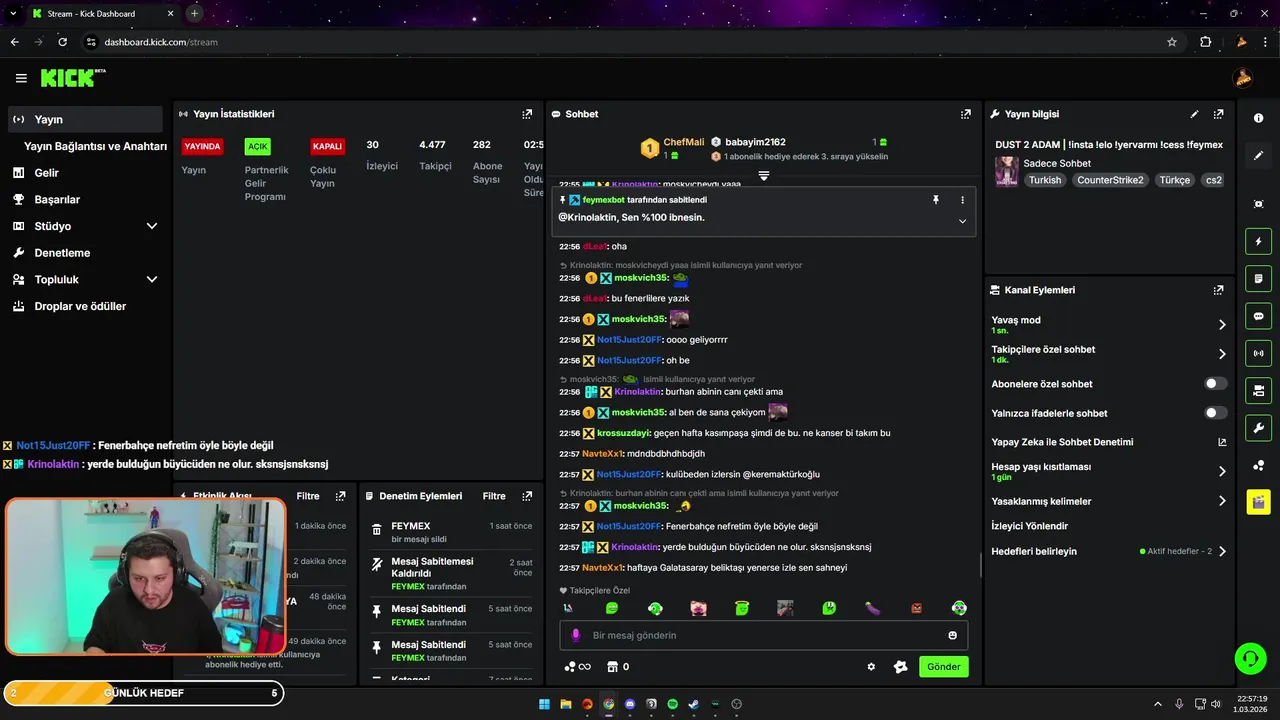Click the pencil icon in right sidebar
The image size is (1280, 720).
(1258, 155)
